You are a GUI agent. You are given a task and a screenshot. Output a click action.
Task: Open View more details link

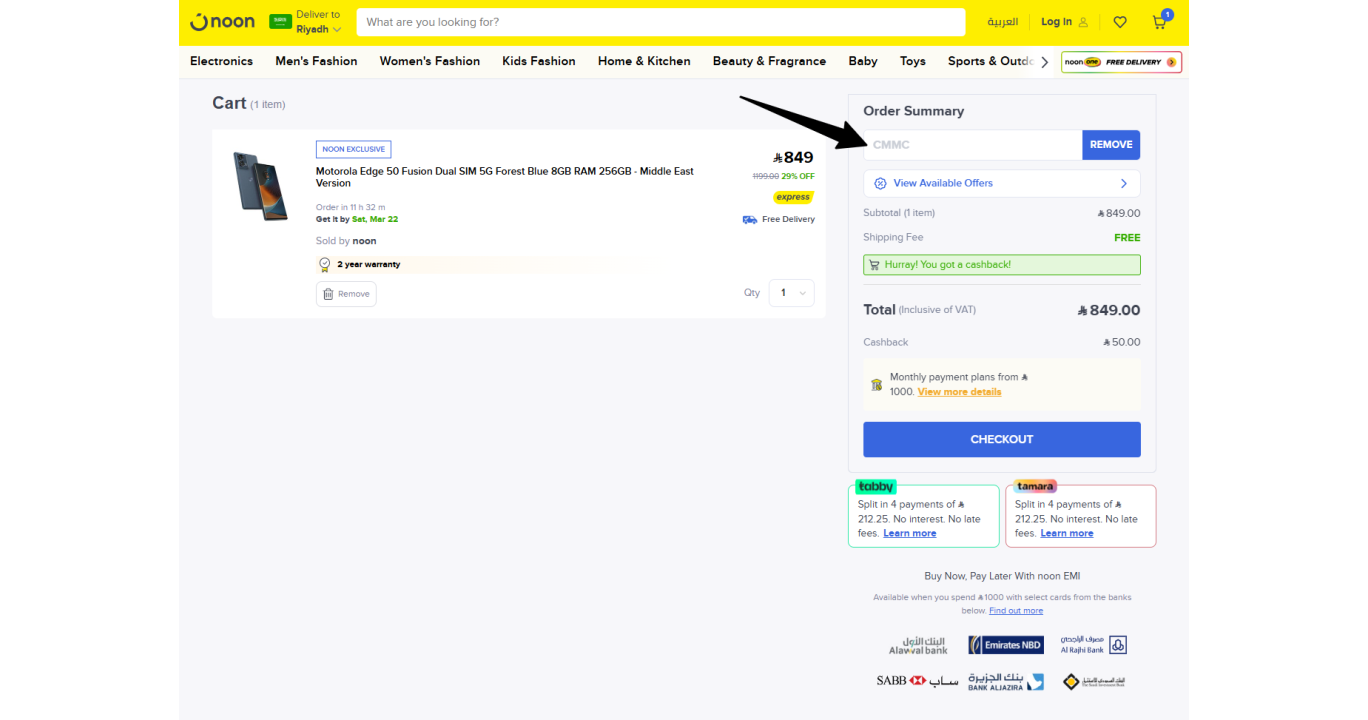coord(959,392)
